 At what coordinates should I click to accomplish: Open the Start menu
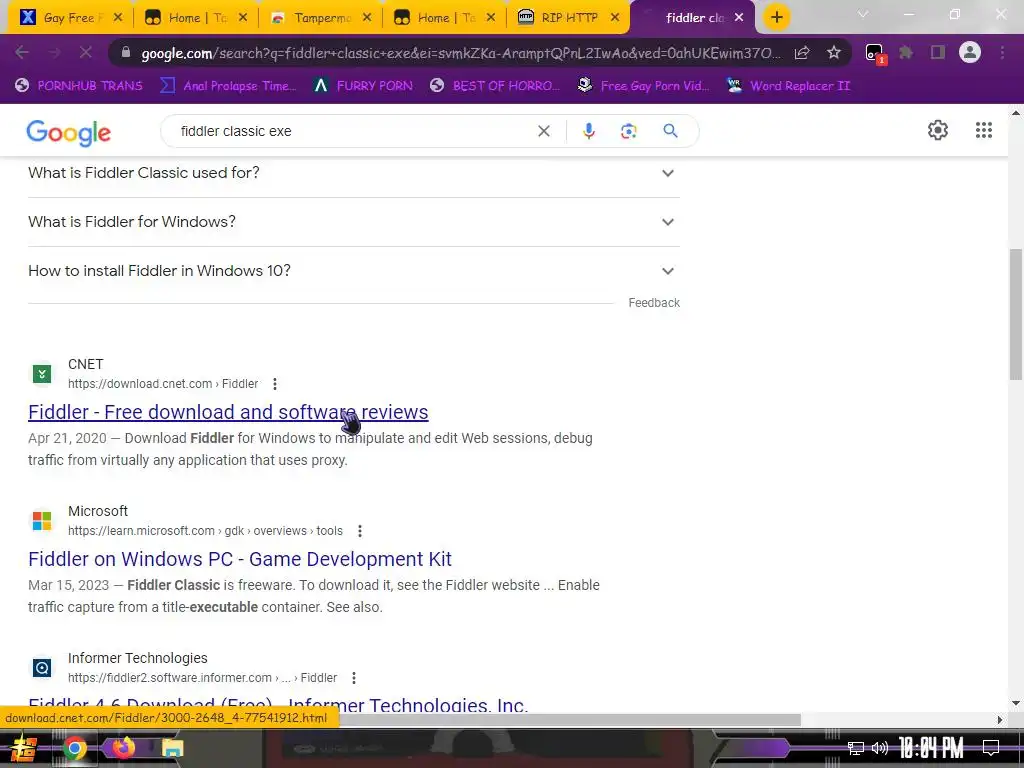24,748
